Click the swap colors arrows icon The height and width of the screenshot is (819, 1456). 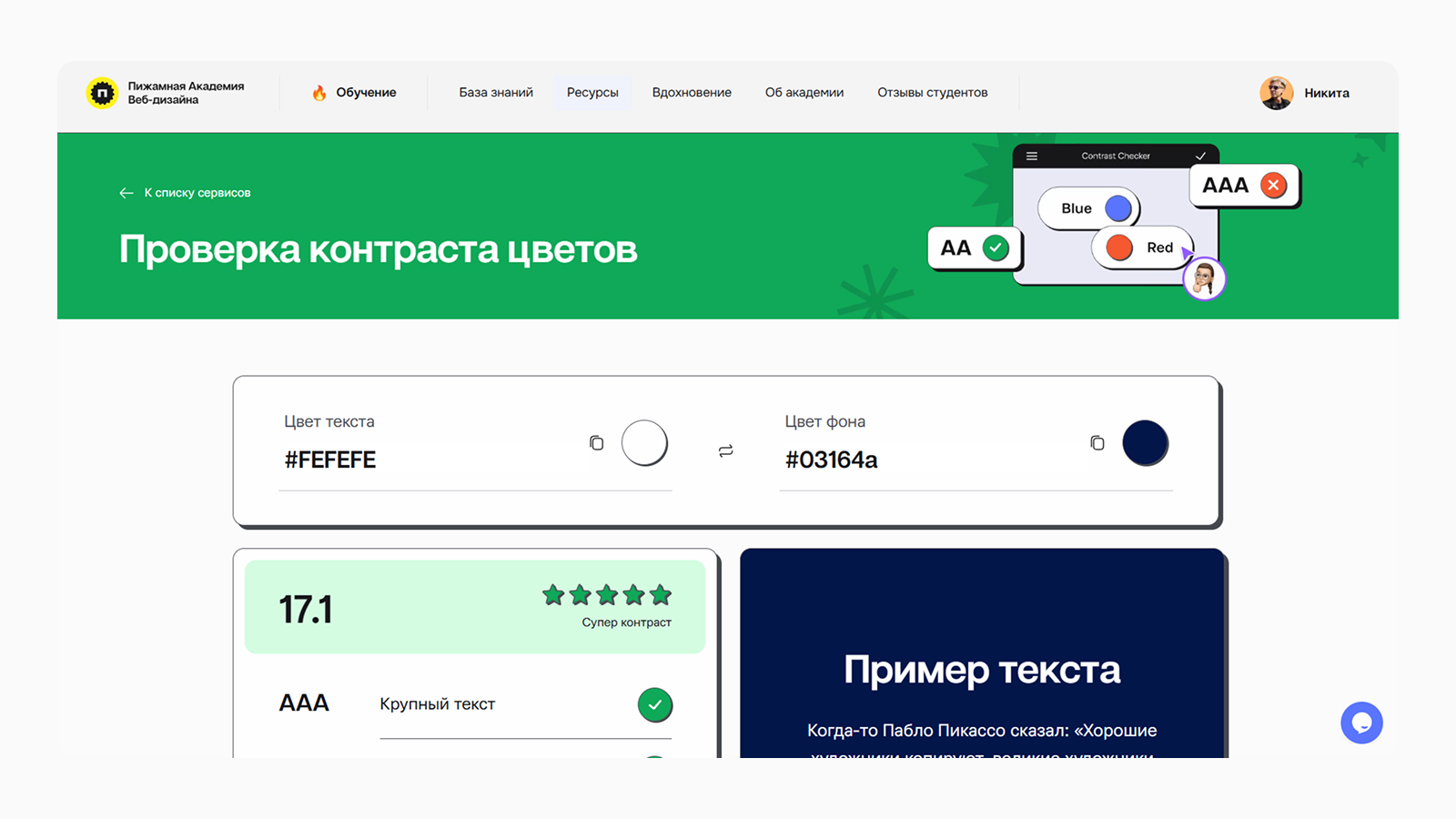pos(725,450)
